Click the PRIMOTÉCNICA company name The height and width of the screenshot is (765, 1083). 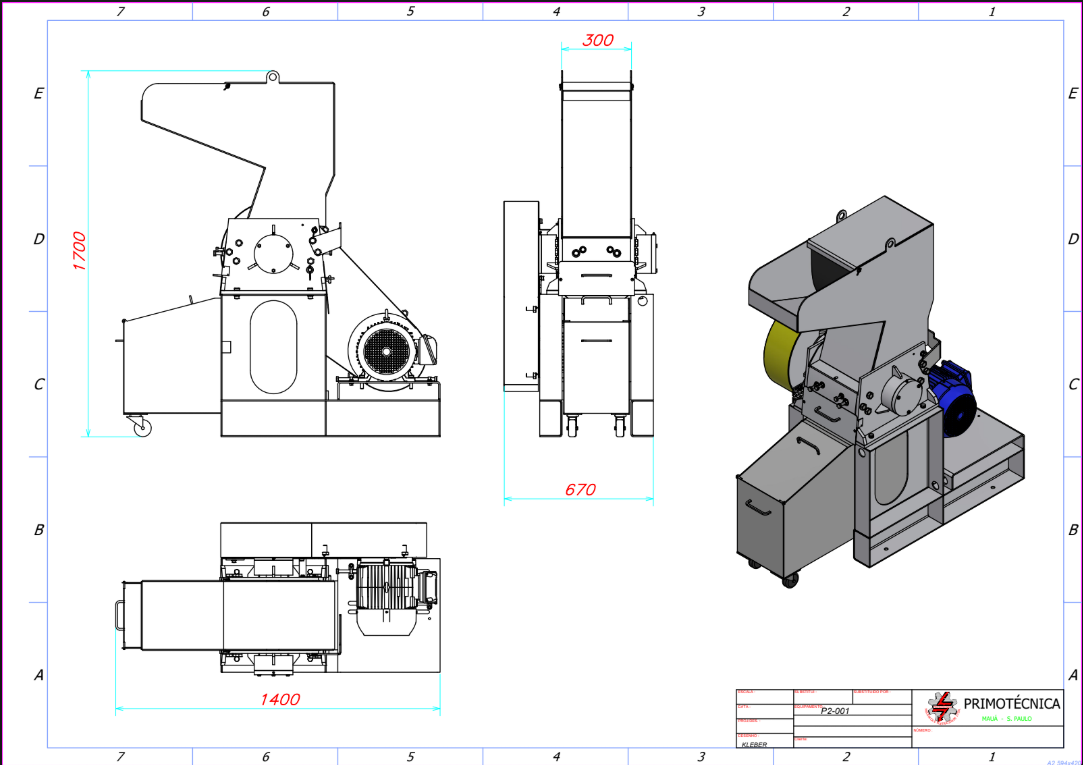1012,704
